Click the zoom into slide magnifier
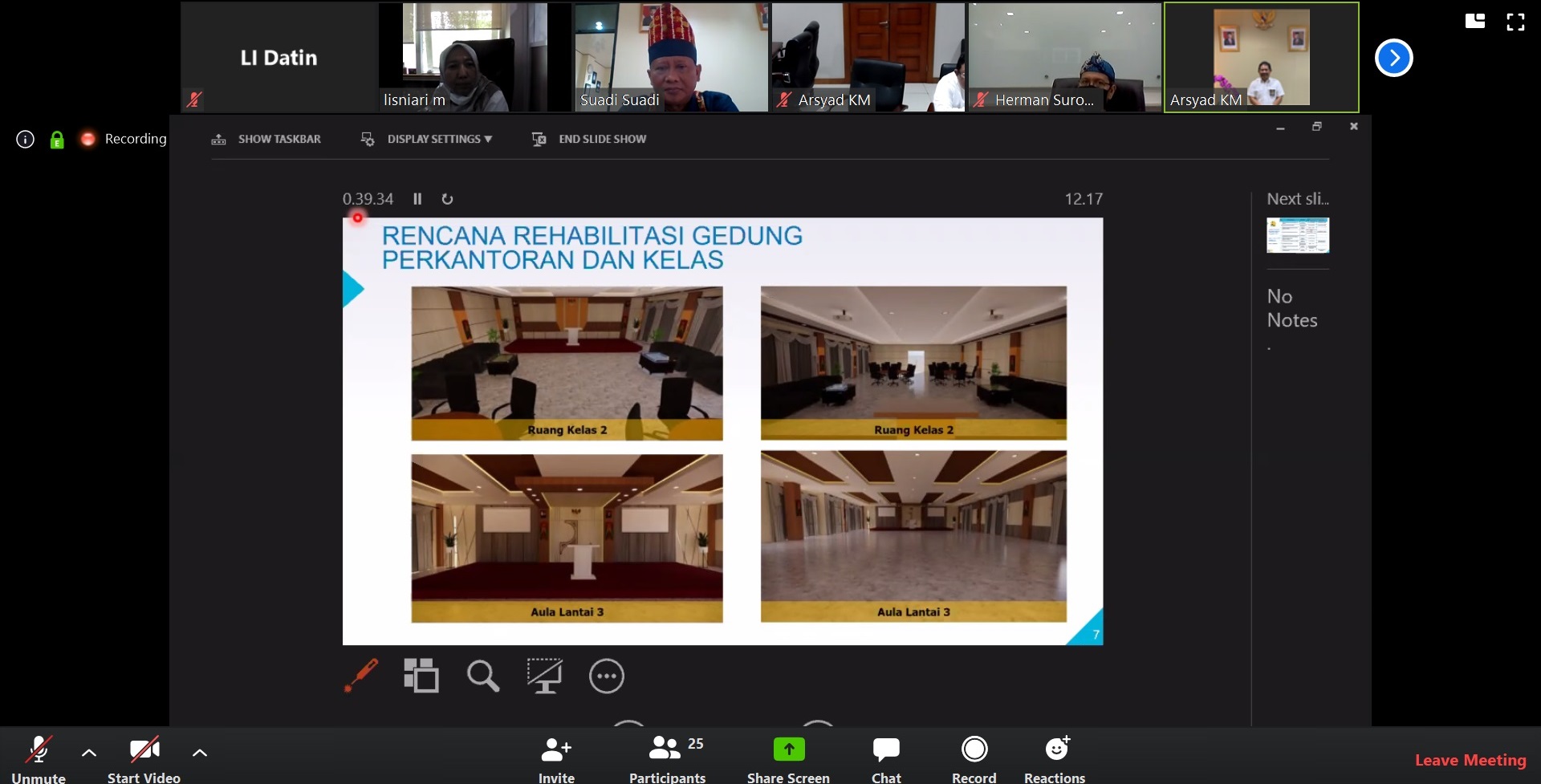The image size is (1541, 784). 483,676
